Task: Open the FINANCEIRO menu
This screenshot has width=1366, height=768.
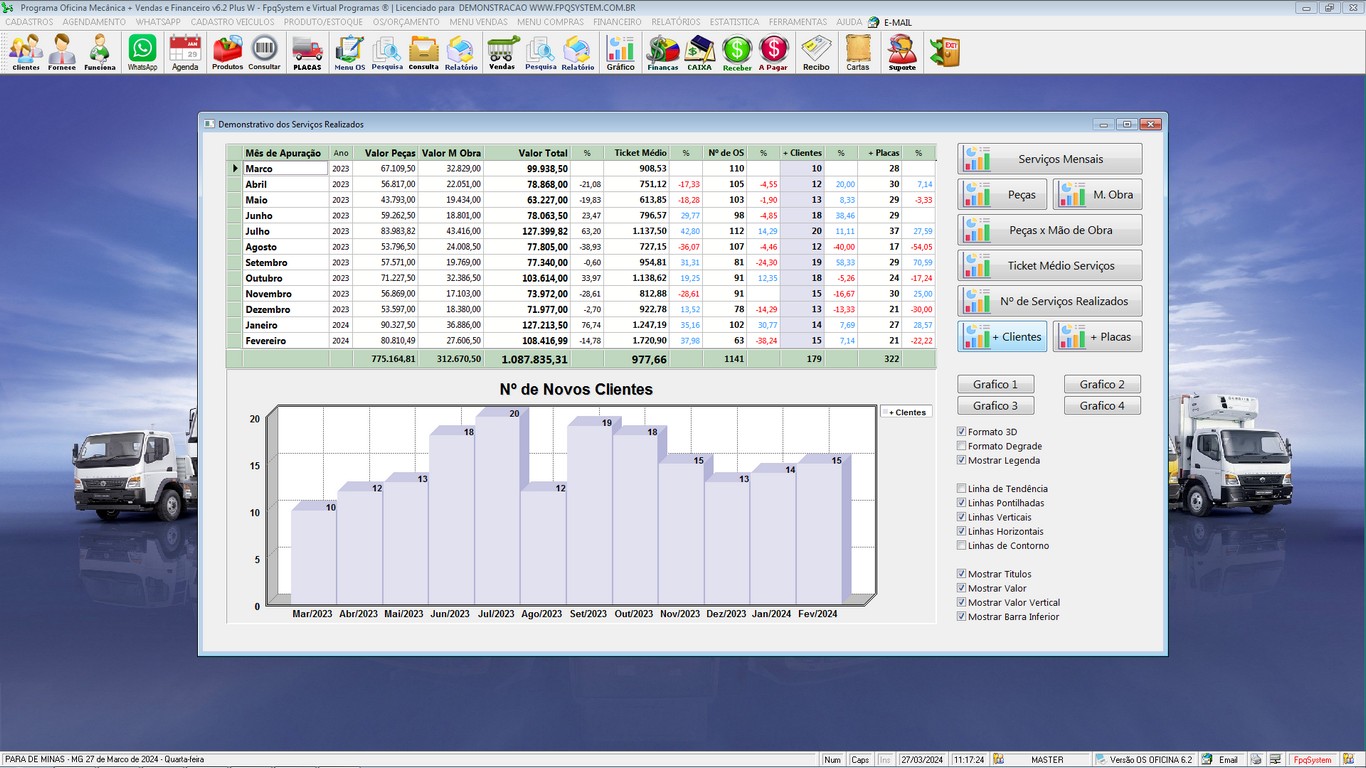Action: pos(617,22)
